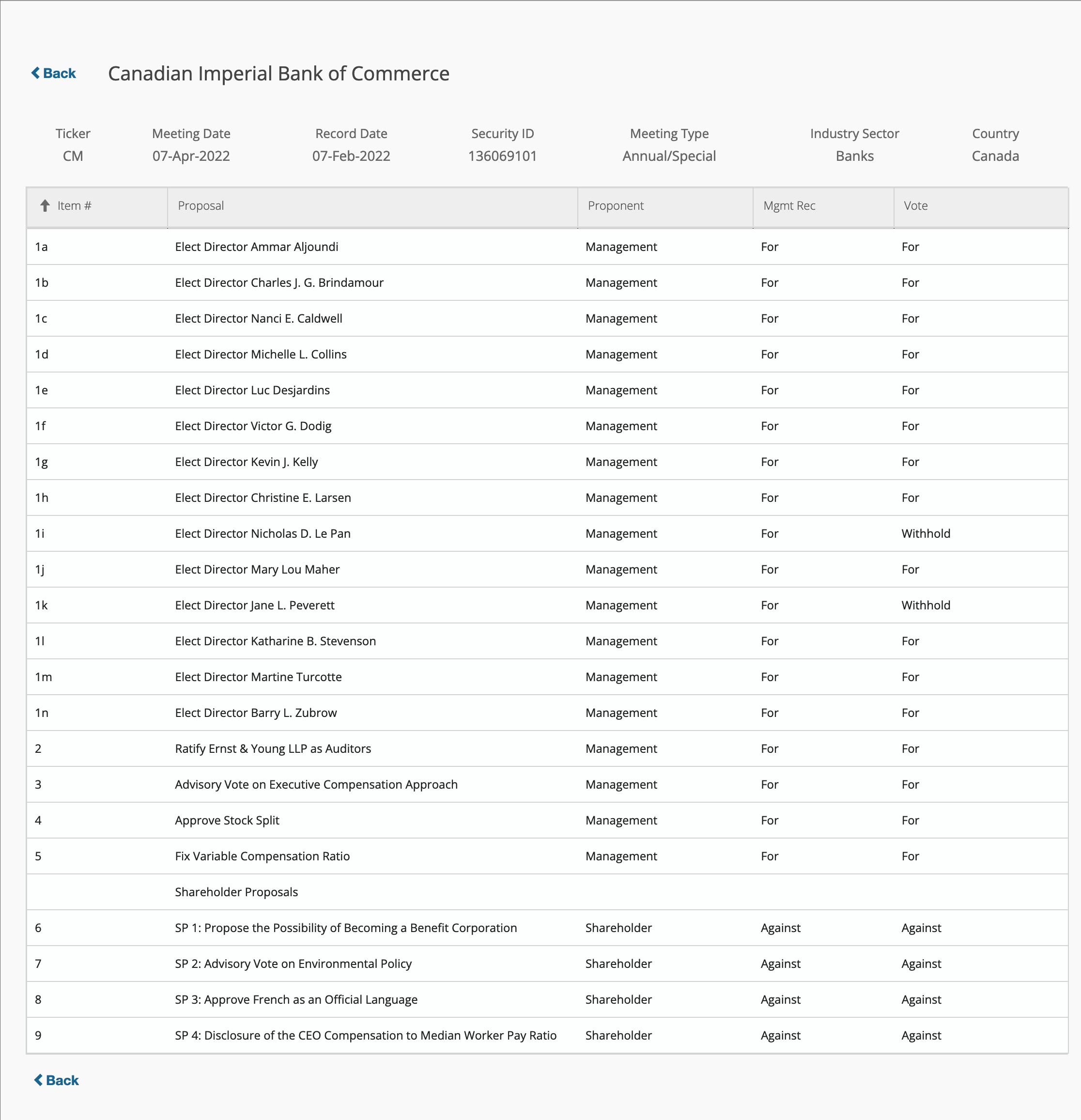The height and width of the screenshot is (1120, 1081).
Task: Select SP 2 Environmental Policy proposal
Action: tap(293, 964)
